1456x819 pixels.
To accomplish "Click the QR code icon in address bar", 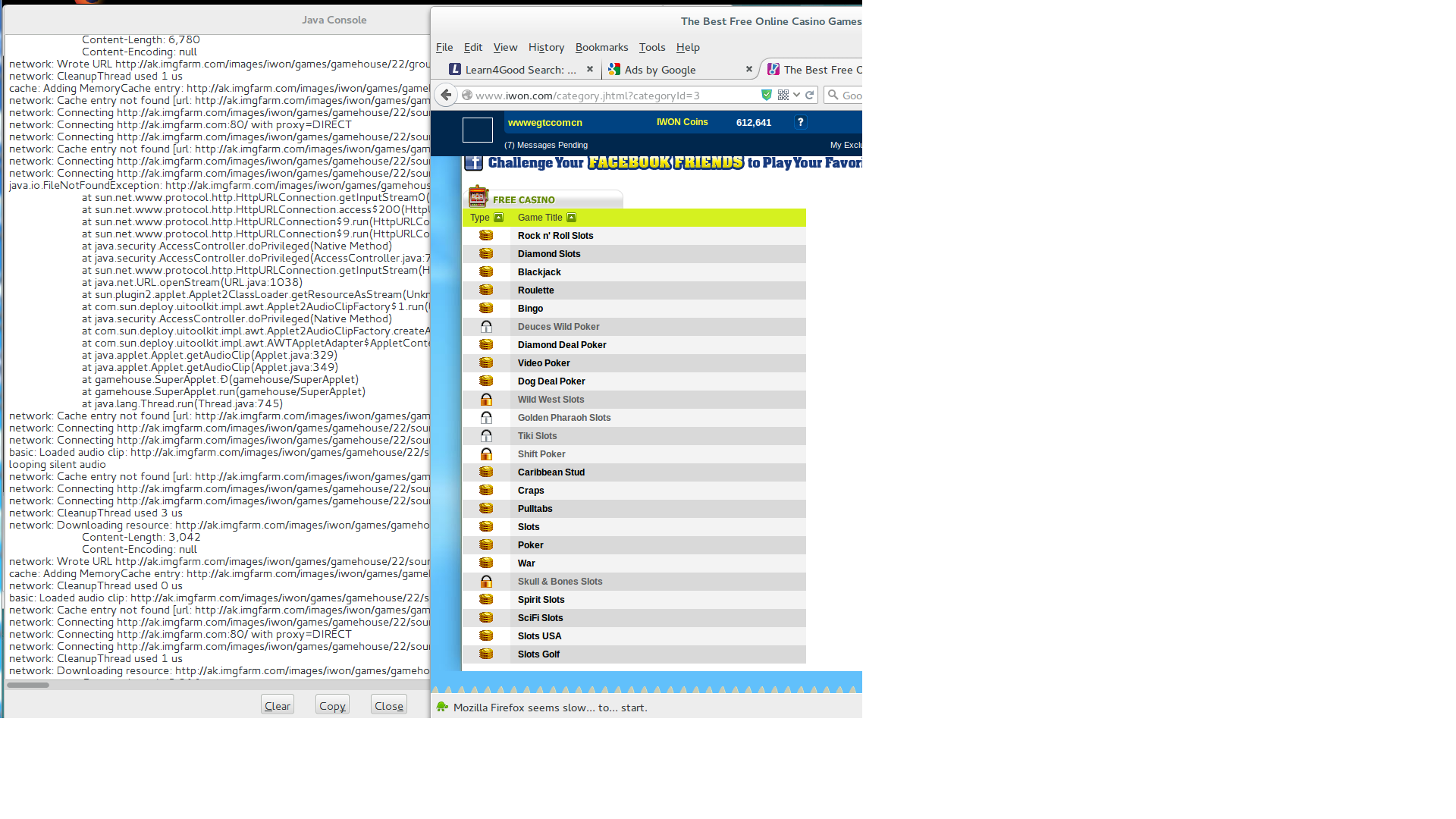I will 783,95.
